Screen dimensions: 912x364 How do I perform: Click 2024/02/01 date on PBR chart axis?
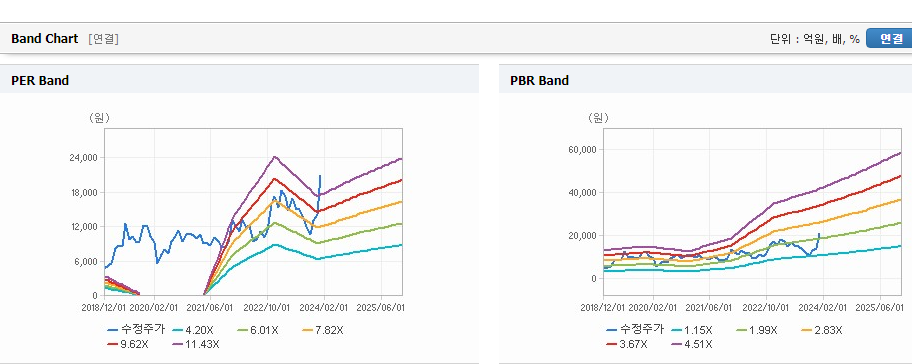tap(823, 307)
